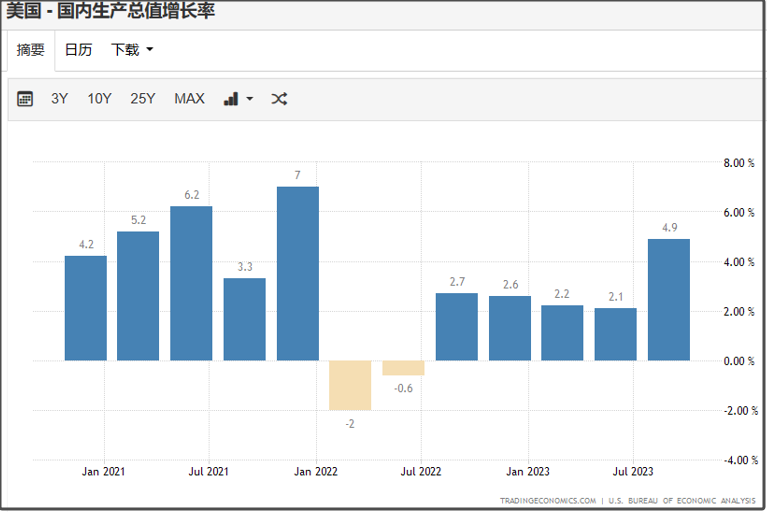Screen dimensions: 767x512
Task: Click the shuffle compare icon
Action: (279, 99)
